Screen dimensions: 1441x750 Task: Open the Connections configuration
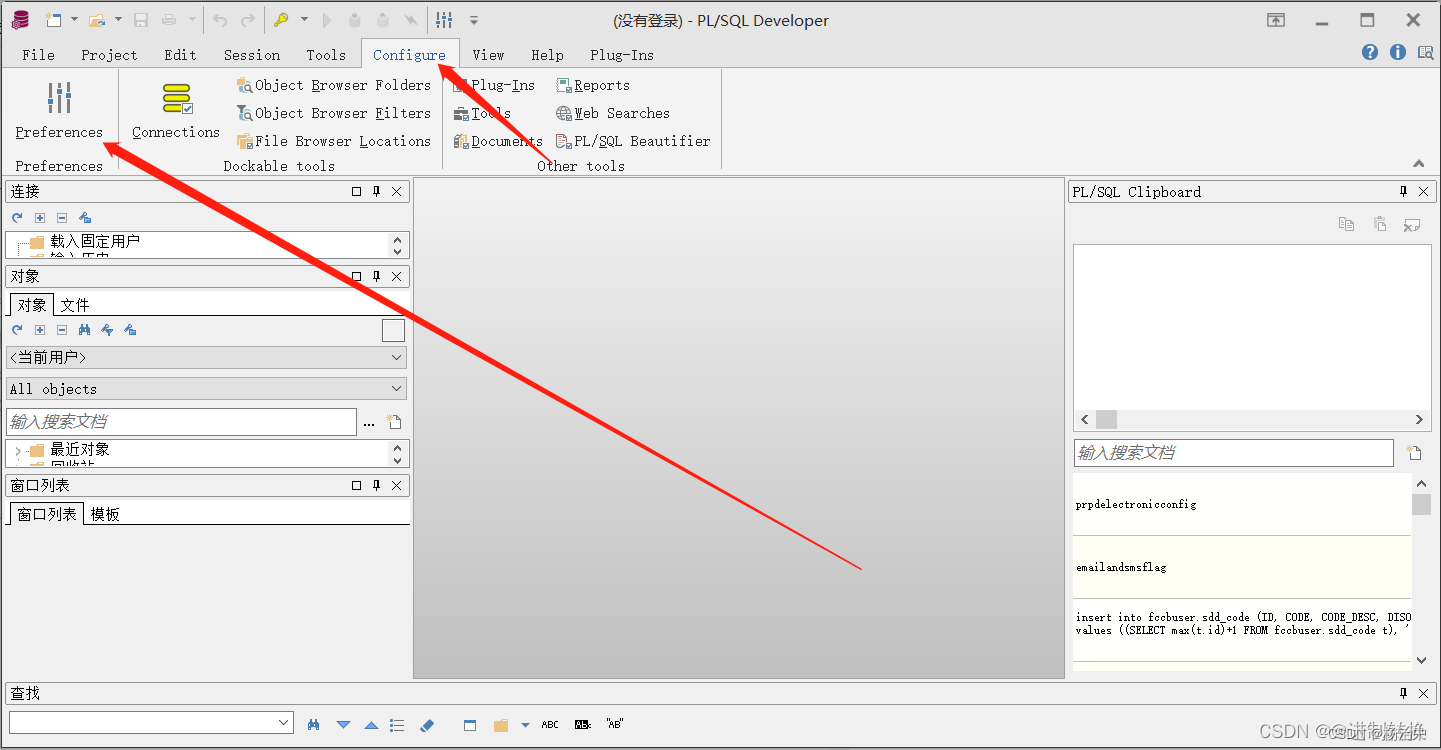point(176,111)
